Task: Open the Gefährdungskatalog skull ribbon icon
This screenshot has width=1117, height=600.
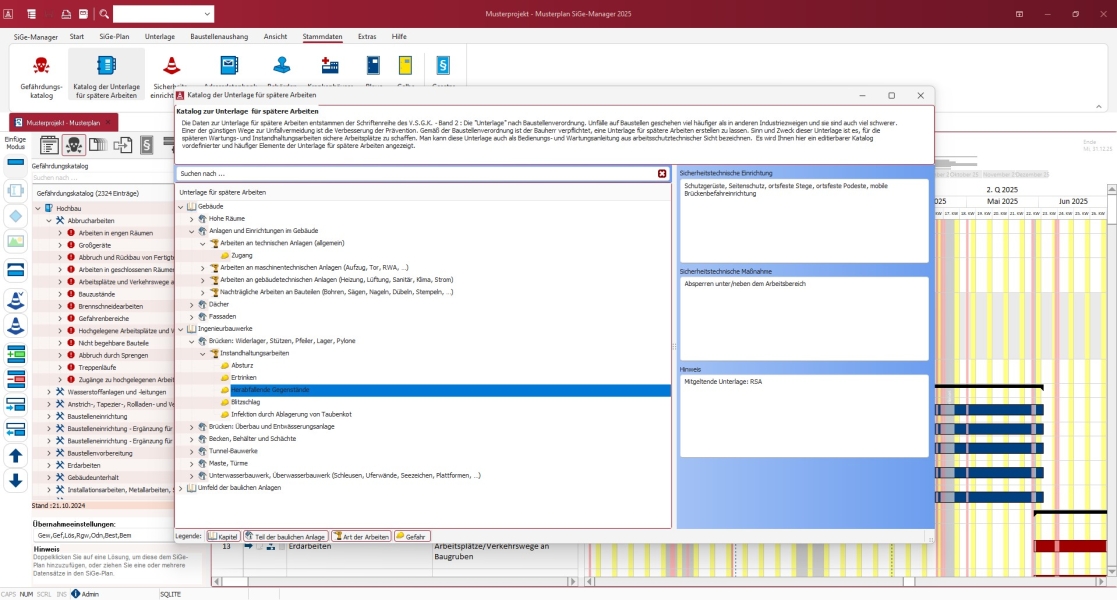Action: 41,75
